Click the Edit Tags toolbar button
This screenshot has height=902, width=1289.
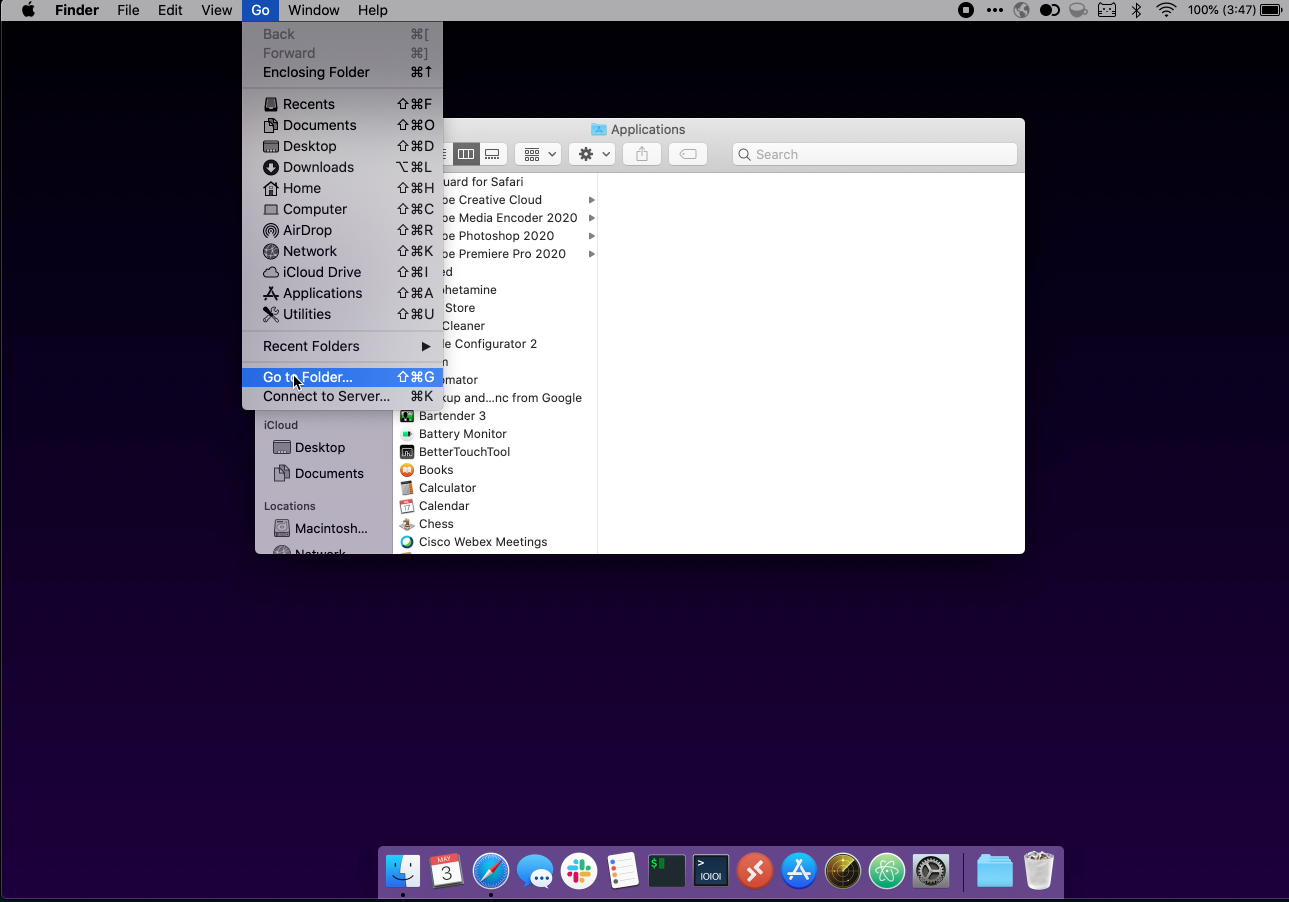(x=688, y=154)
